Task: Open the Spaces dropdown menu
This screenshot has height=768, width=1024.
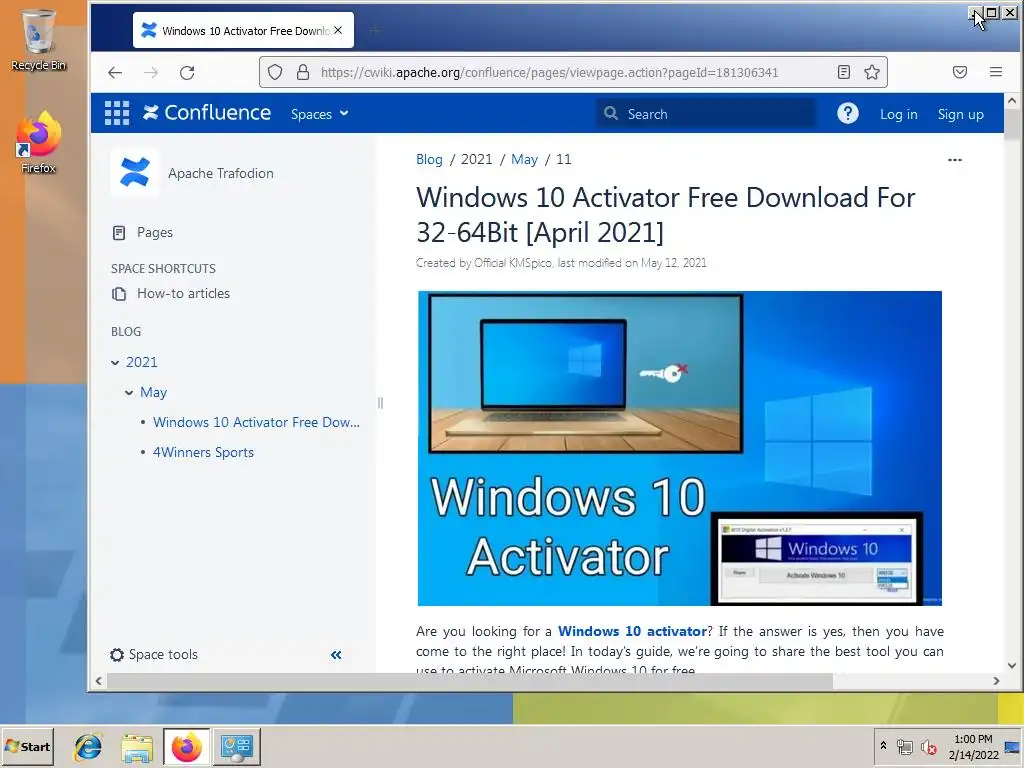Action: point(319,114)
